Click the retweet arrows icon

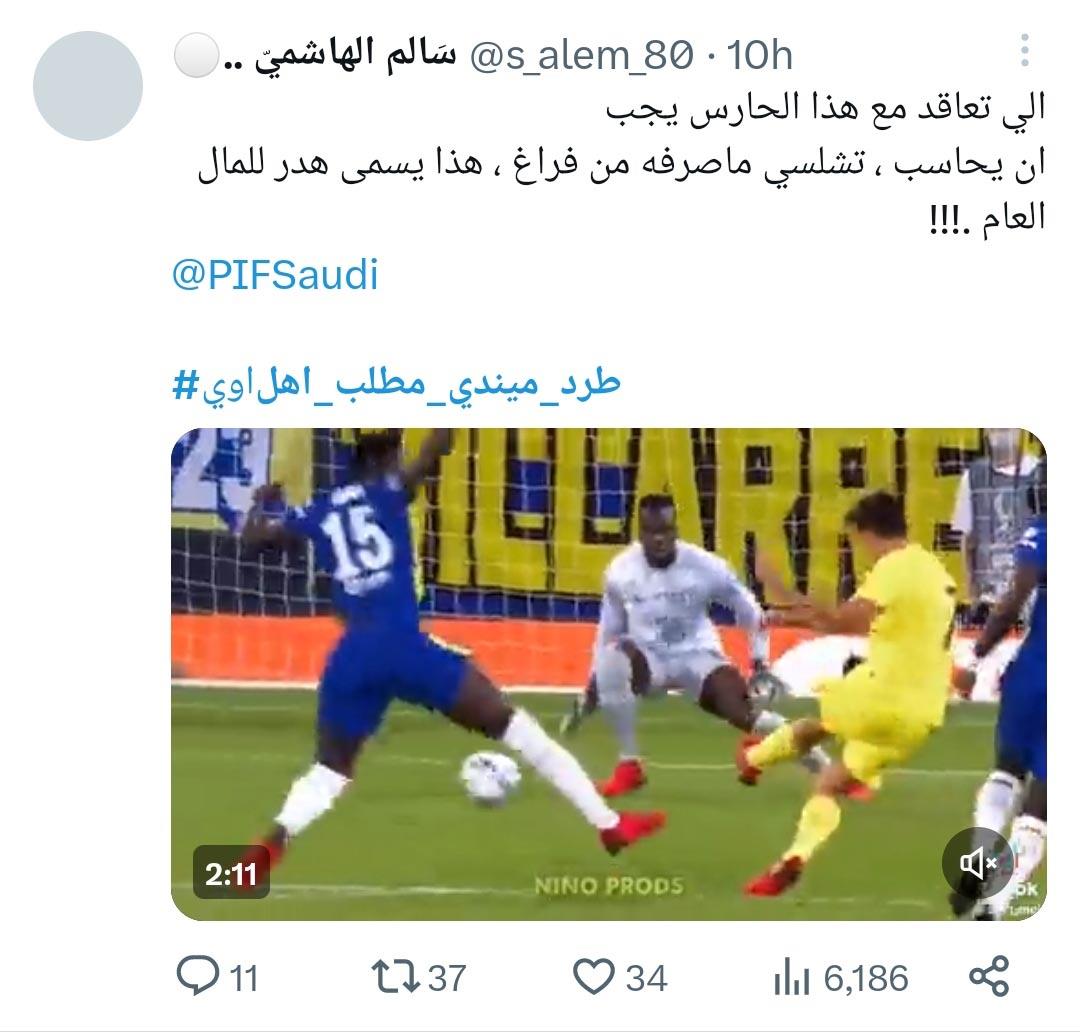point(395,977)
